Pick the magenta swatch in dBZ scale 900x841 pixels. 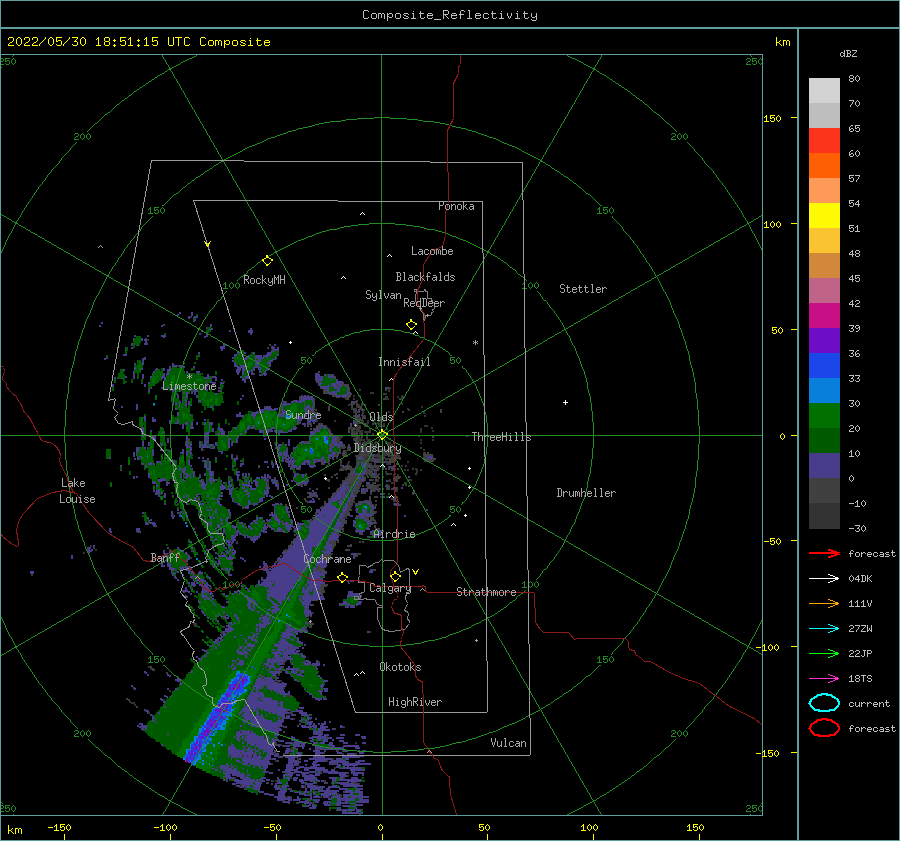click(x=824, y=316)
